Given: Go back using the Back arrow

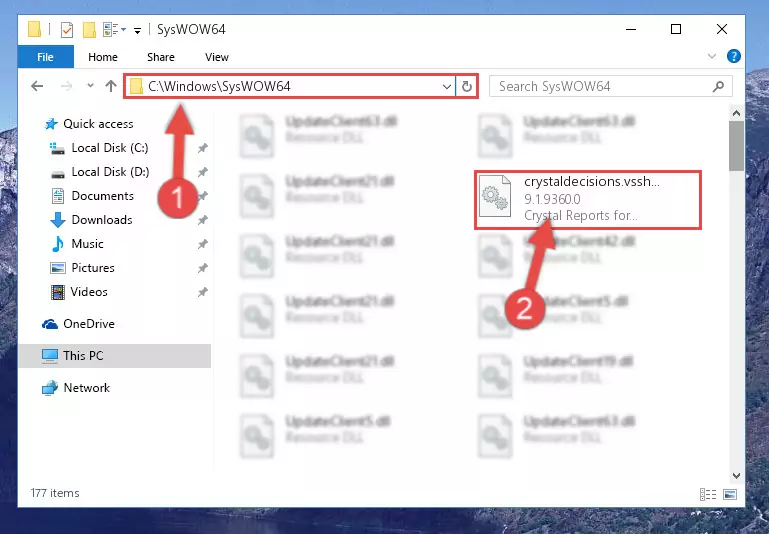Looking at the screenshot, I should [37, 87].
